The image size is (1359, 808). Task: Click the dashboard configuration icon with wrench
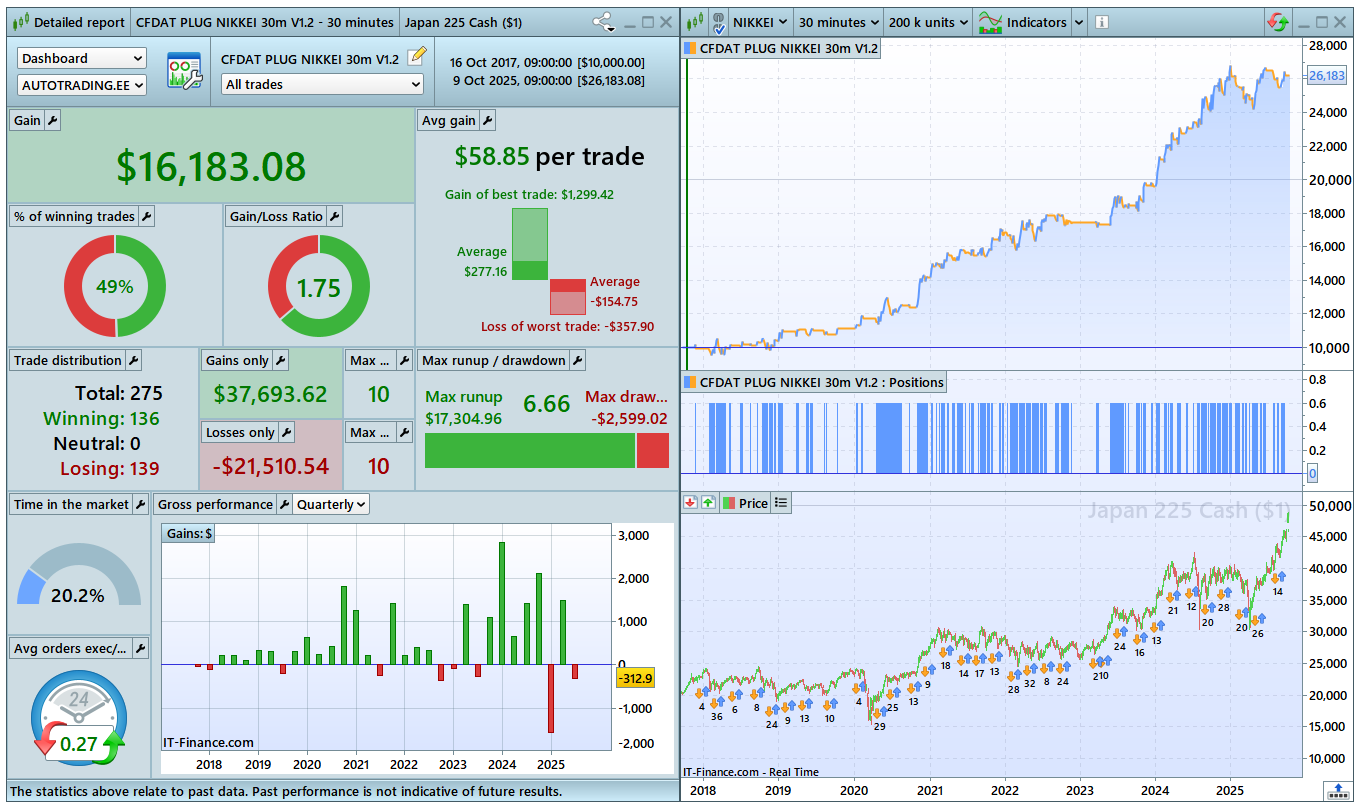tap(183, 73)
